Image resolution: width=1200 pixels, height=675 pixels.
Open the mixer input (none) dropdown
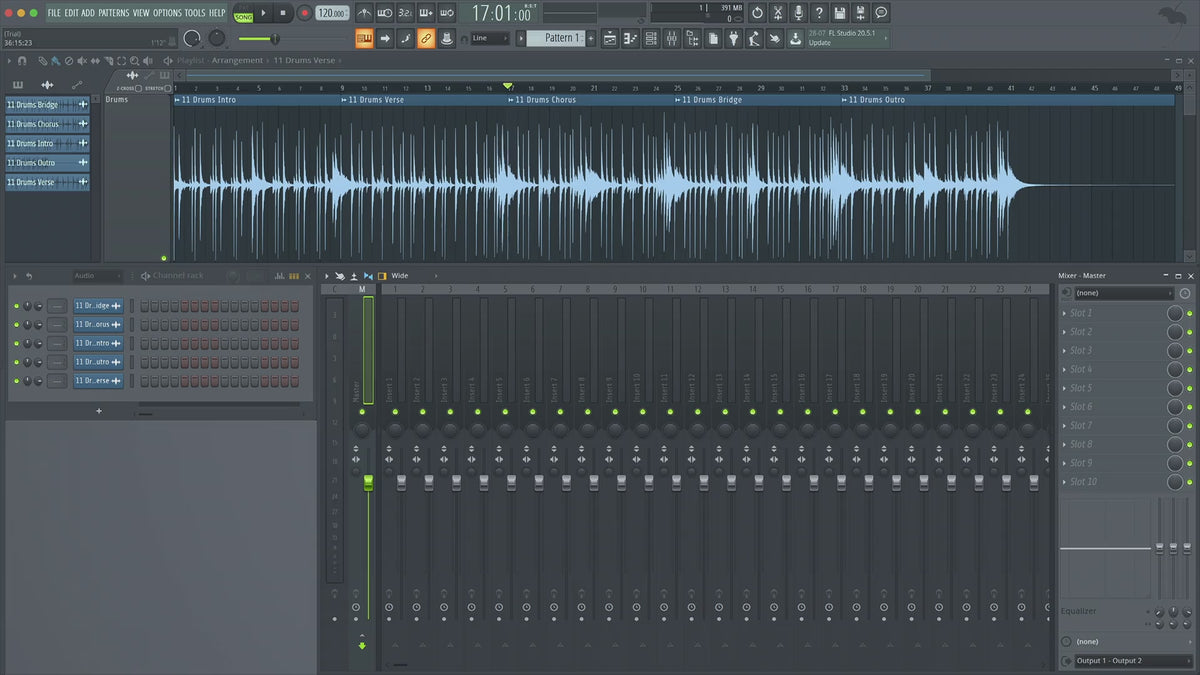point(1123,293)
